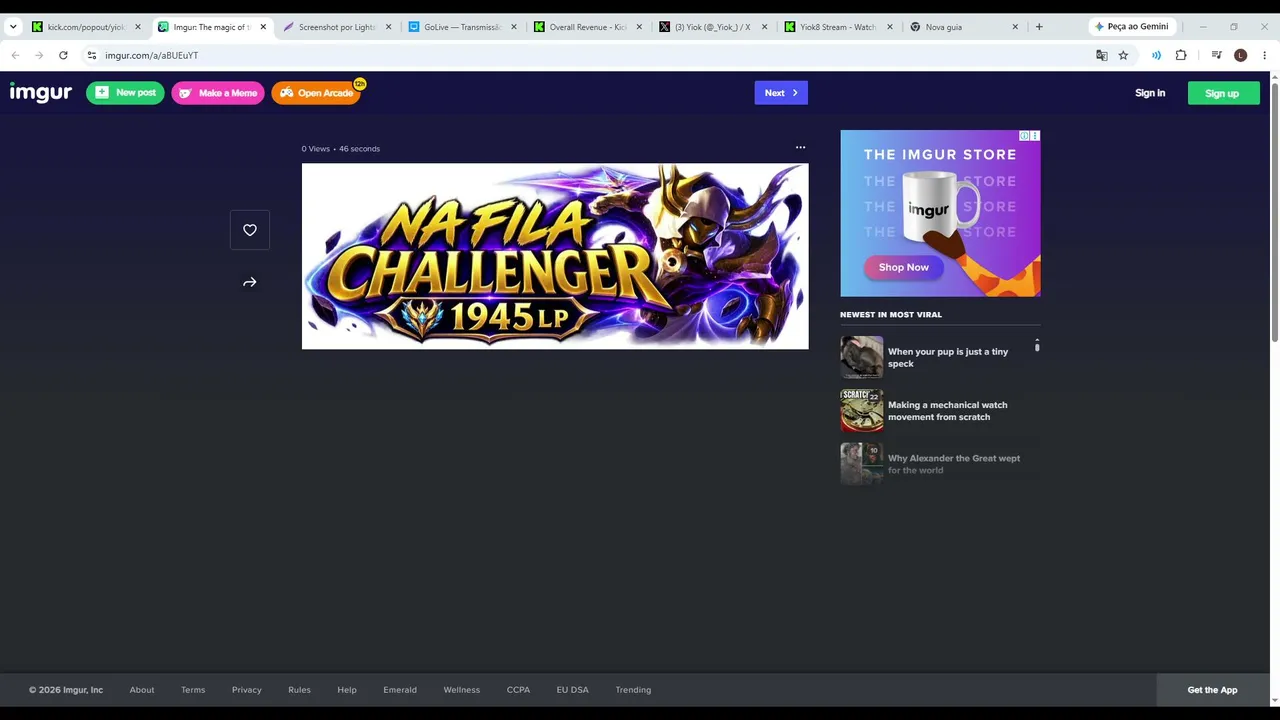Open the Rules footer link
1280x720 pixels.
[x=299, y=690]
